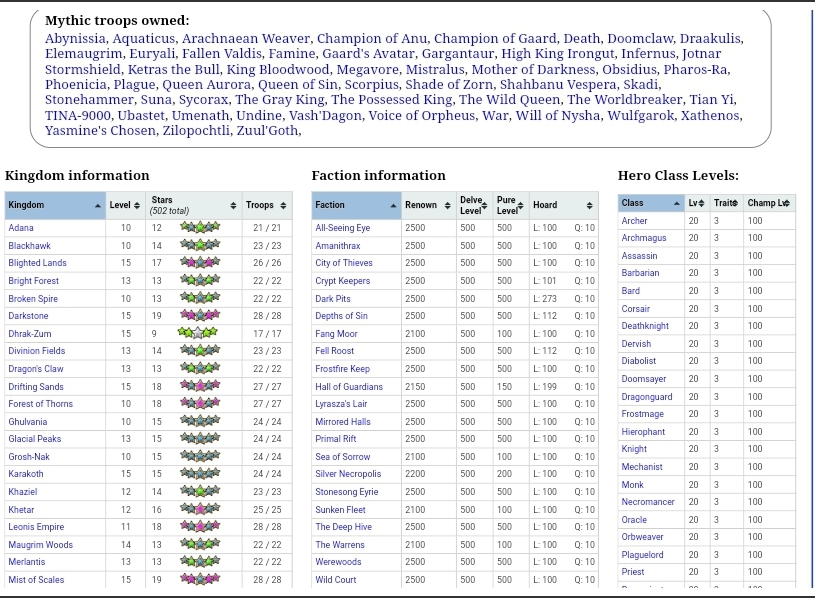Open the Crypt Keepers faction link
Image resolution: width=815 pixels, height=598 pixels.
tap(343, 281)
